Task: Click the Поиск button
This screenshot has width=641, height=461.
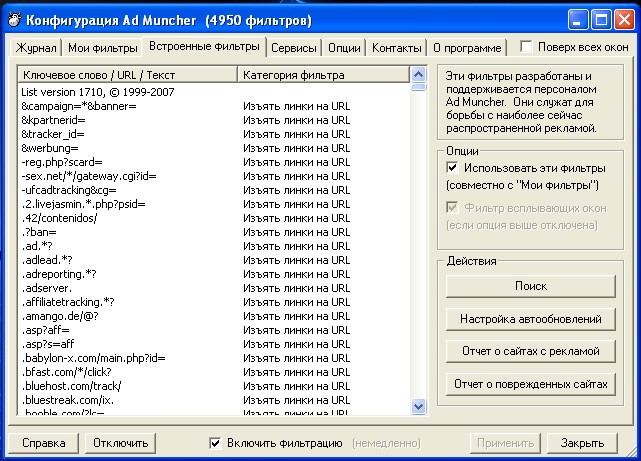Action: point(530,286)
